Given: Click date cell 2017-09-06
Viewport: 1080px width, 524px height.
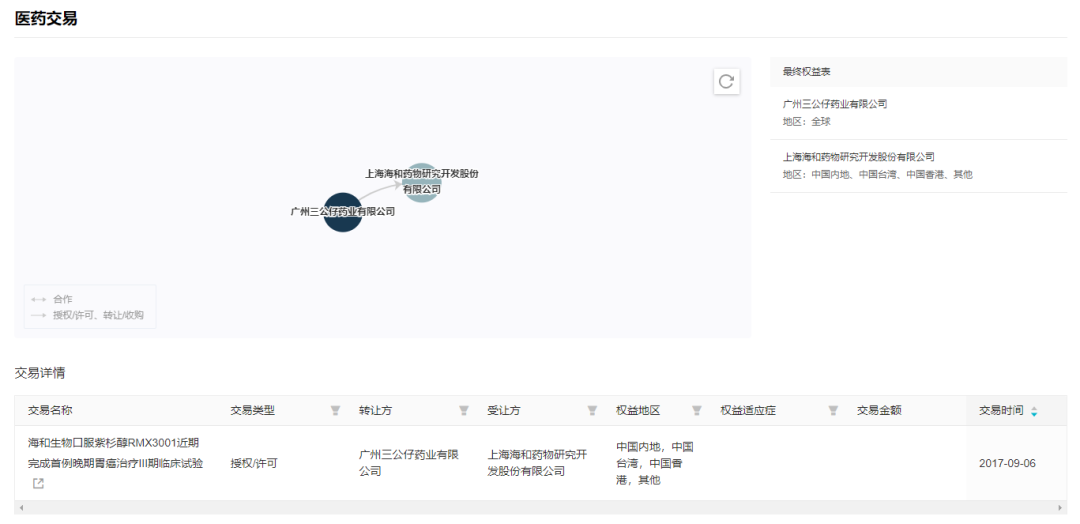Looking at the screenshot, I should point(1007,463).
